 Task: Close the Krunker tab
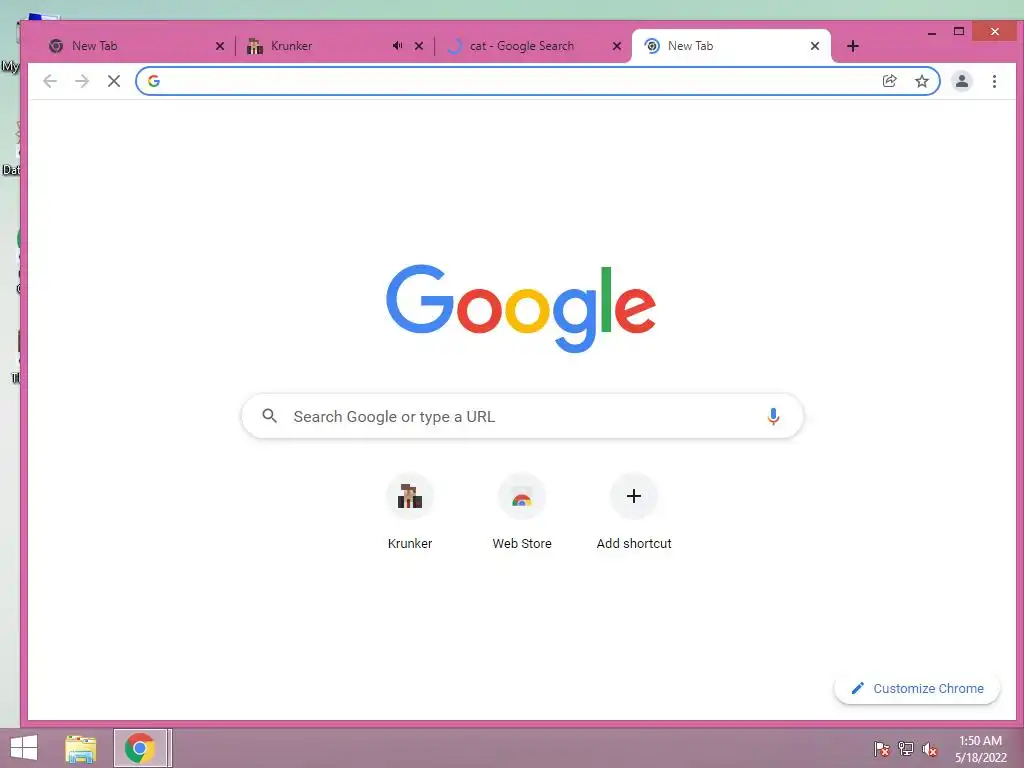coord(419,46)
